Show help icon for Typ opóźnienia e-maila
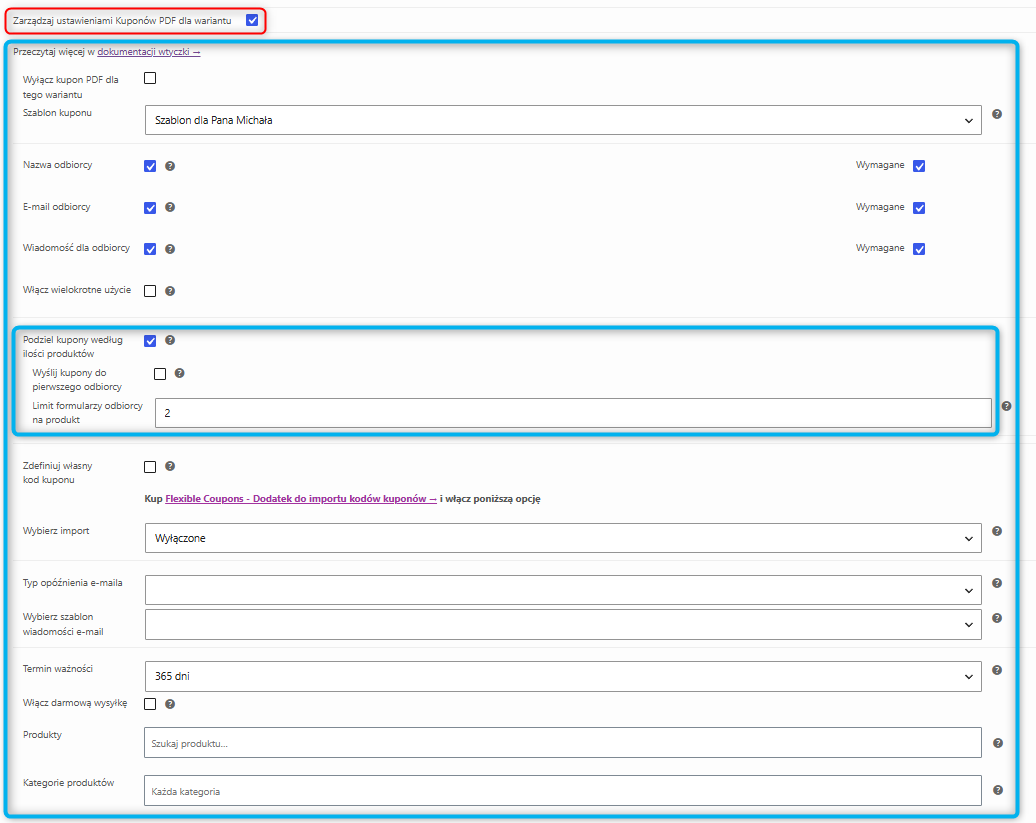1036x823 pixels. coord(997,583)
